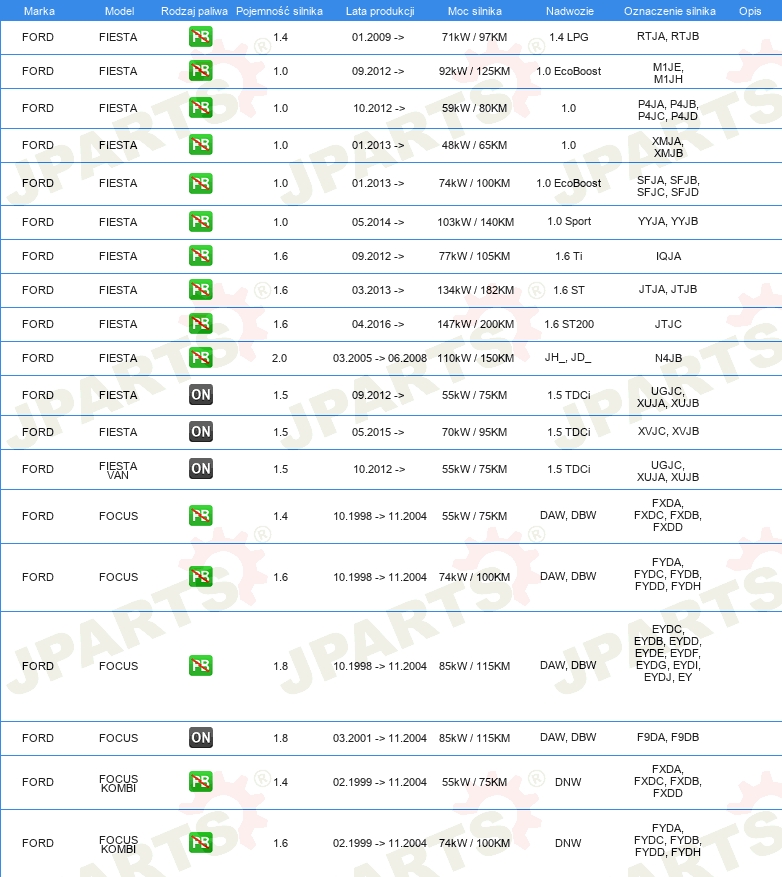Image resolution: width=782 pixels, height=877 pixels.
Task: Select engine code cell P4JA, P4JB, P4JC, P4JD
Action: [668, 110]
